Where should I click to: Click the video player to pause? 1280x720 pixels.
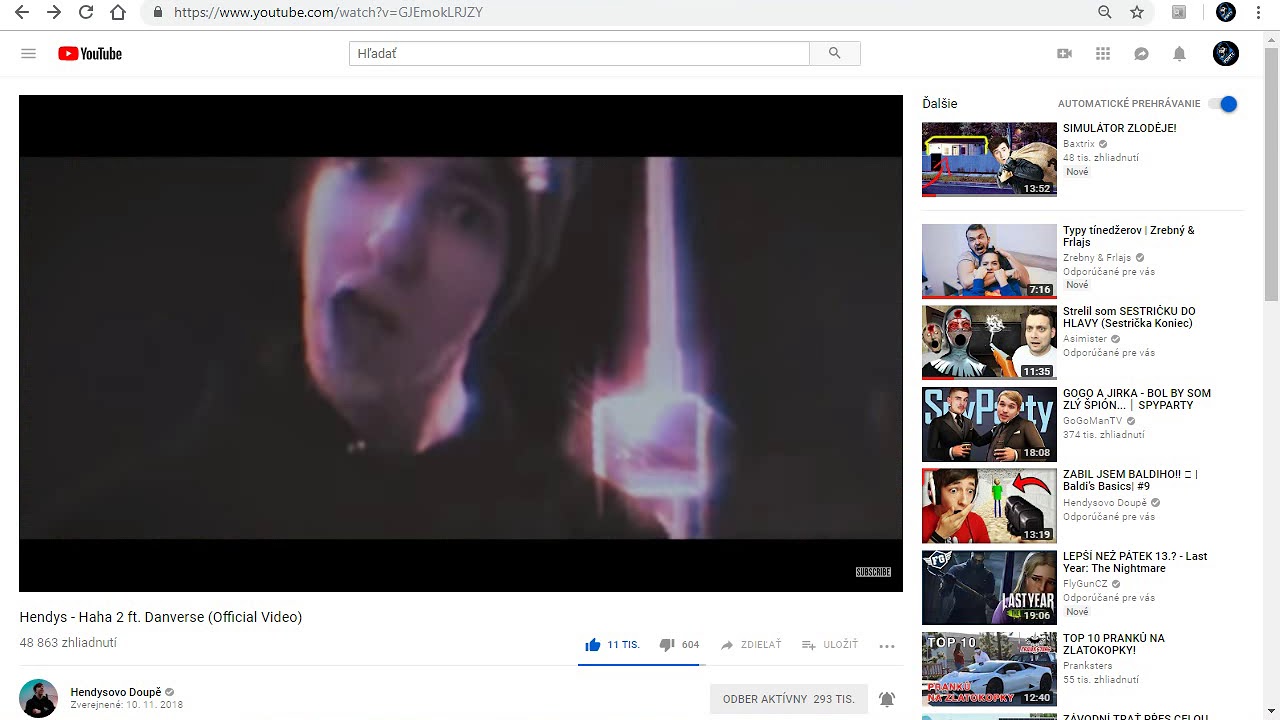point(461,343)
